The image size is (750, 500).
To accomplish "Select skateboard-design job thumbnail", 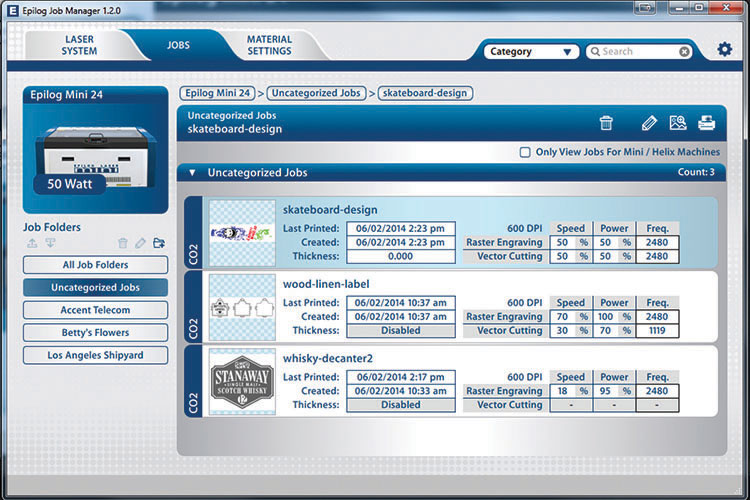I will pyautogui.click(x=242, y=233).
